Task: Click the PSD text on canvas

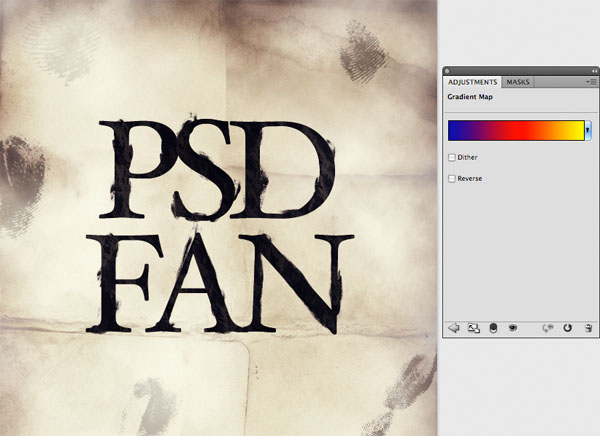Action: coord(217,168)
